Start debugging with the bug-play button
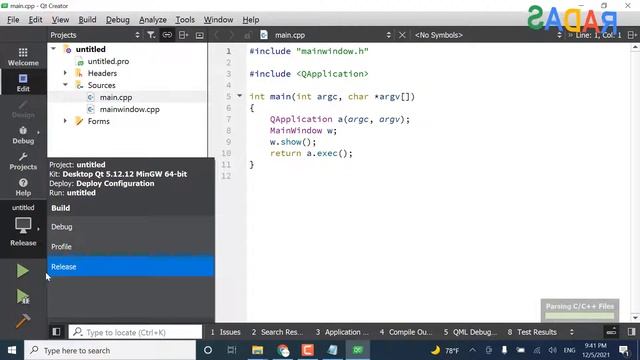The height and width of the screenshot is (360, 640). pyautogui.click(x=22, y=297)
